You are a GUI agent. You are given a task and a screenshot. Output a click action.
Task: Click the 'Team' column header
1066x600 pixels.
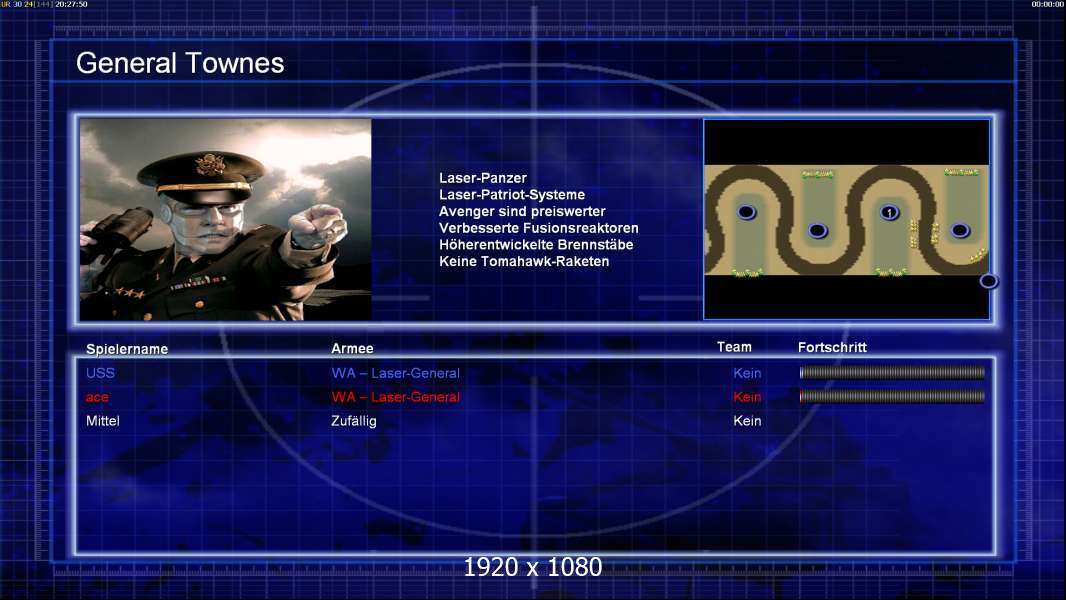[x=734, y=347]
